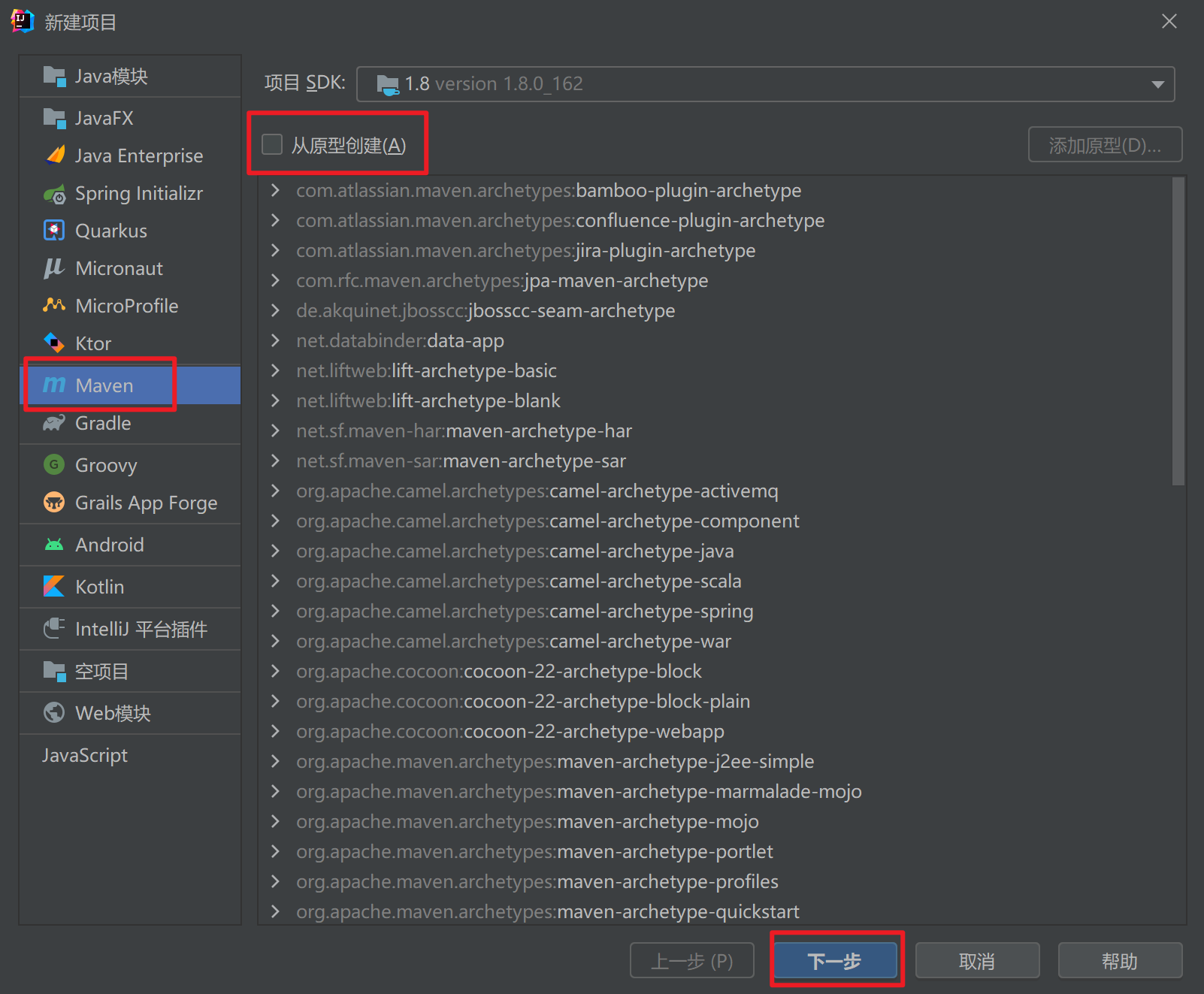Click the Java模块 folder icon
This screenshot has height=994, width=1204.
pos(54,76)
